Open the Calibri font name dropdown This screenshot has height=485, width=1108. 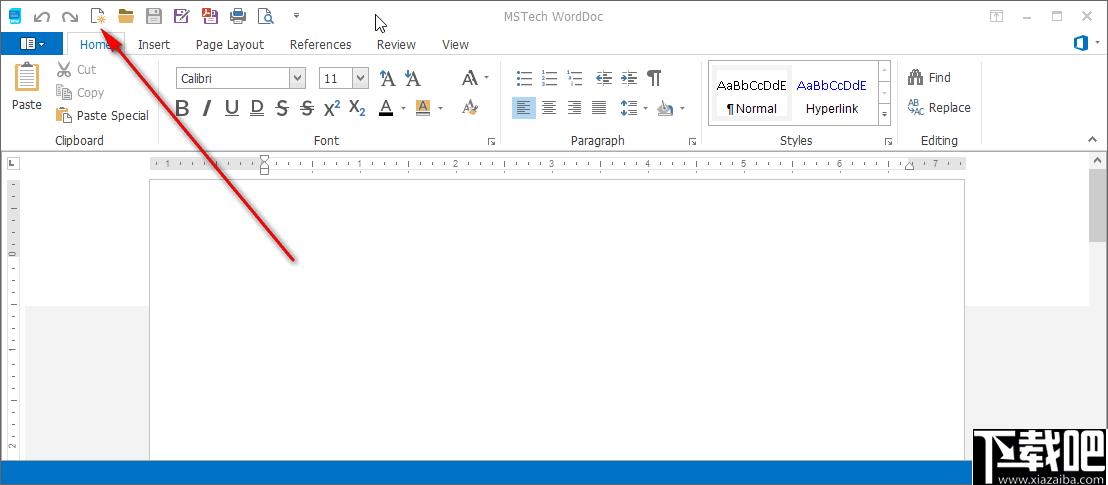pyautogui.click(x=297, y=78)
